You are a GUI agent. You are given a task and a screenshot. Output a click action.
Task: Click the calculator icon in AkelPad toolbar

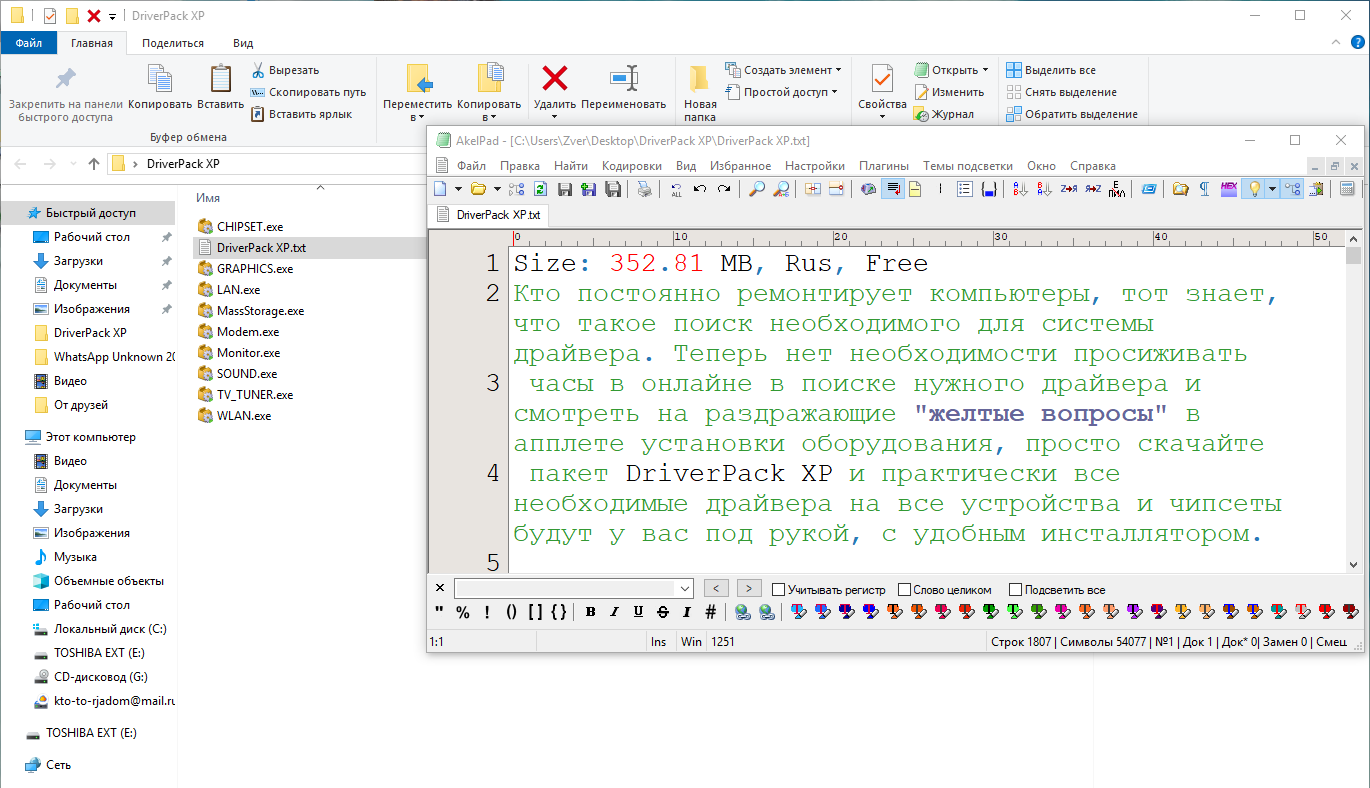pos(1347,188)
